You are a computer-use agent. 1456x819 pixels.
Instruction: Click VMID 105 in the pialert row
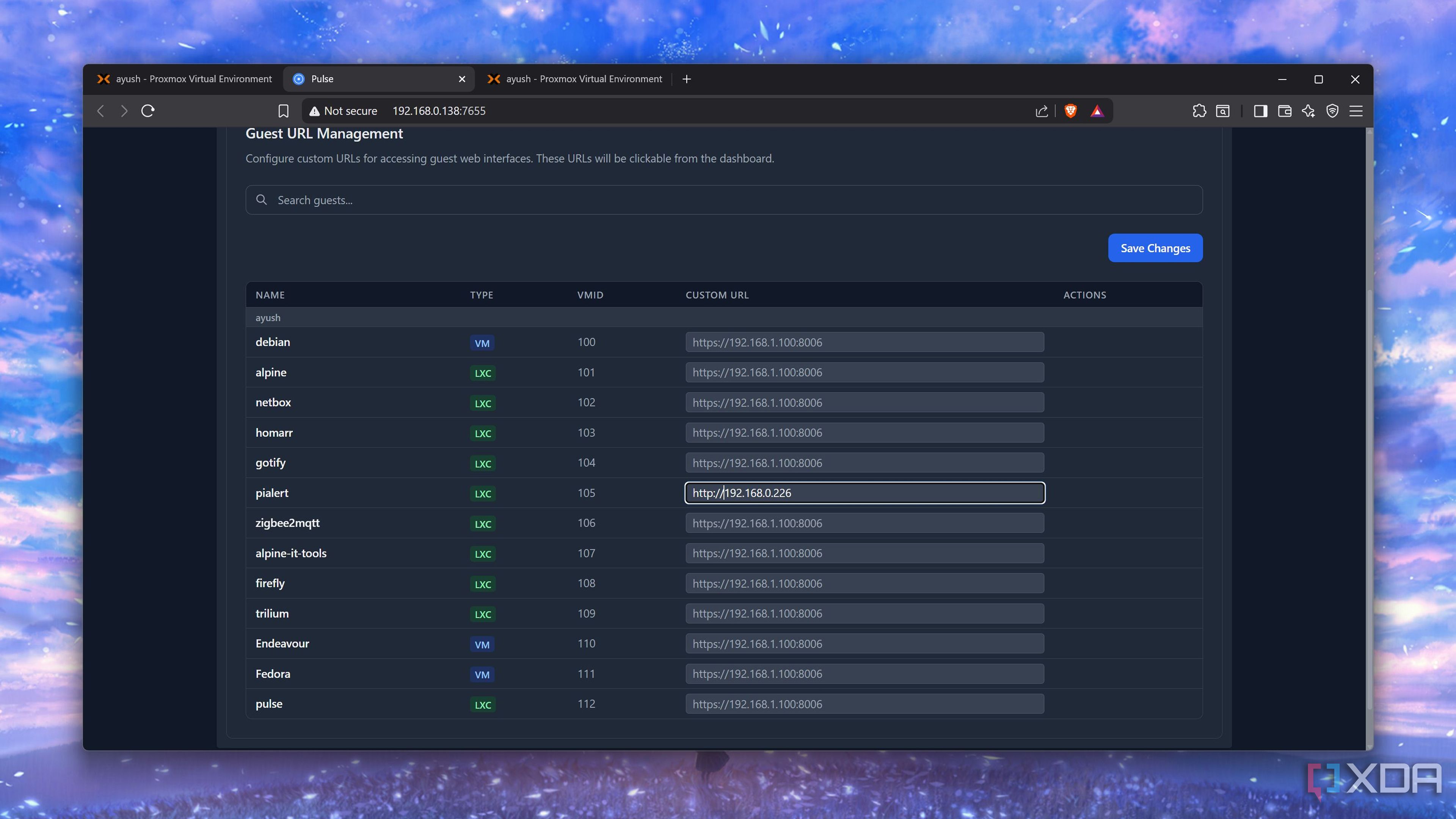[586, 493]
